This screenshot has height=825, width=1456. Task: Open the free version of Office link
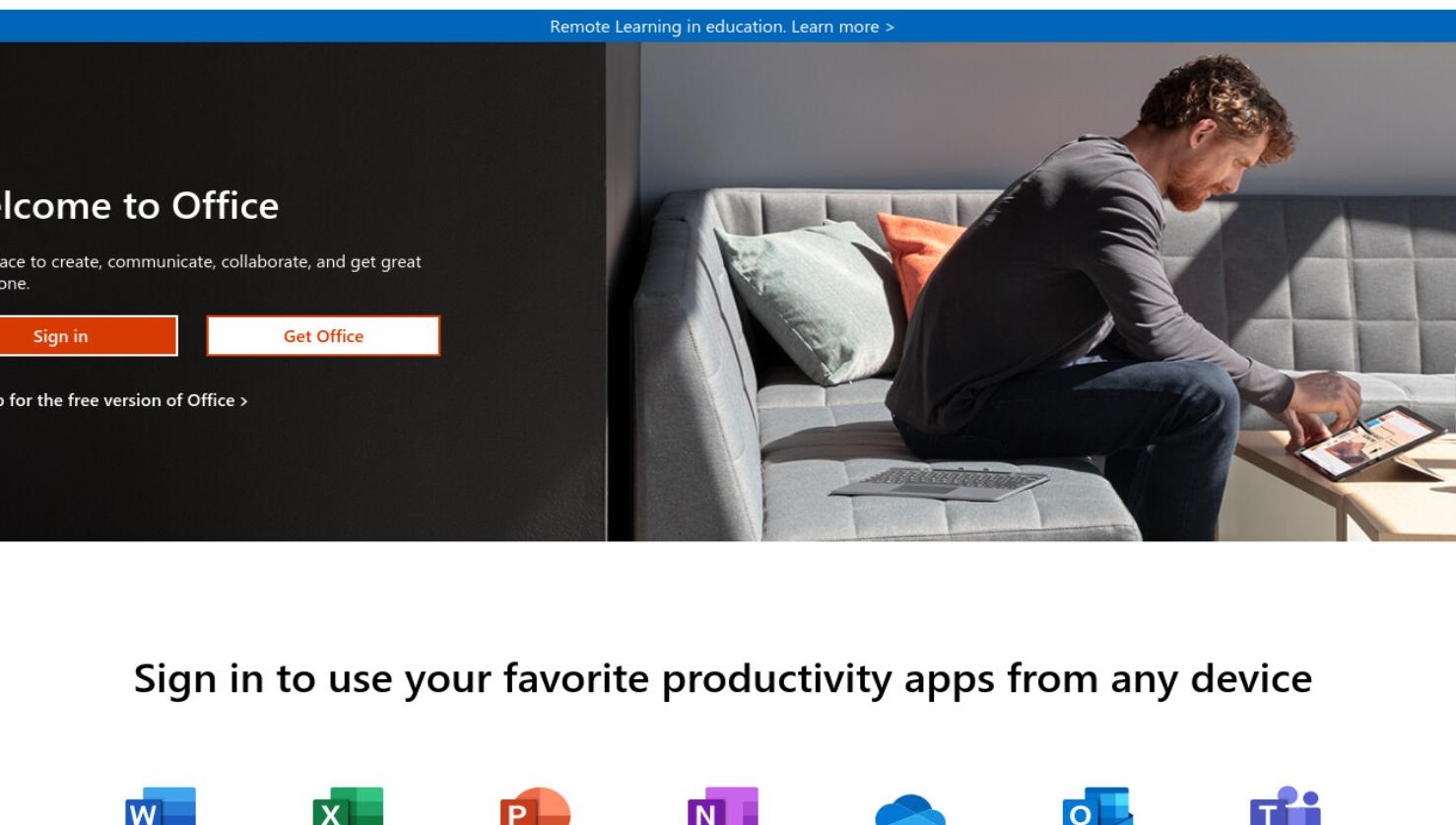(123, 400)
